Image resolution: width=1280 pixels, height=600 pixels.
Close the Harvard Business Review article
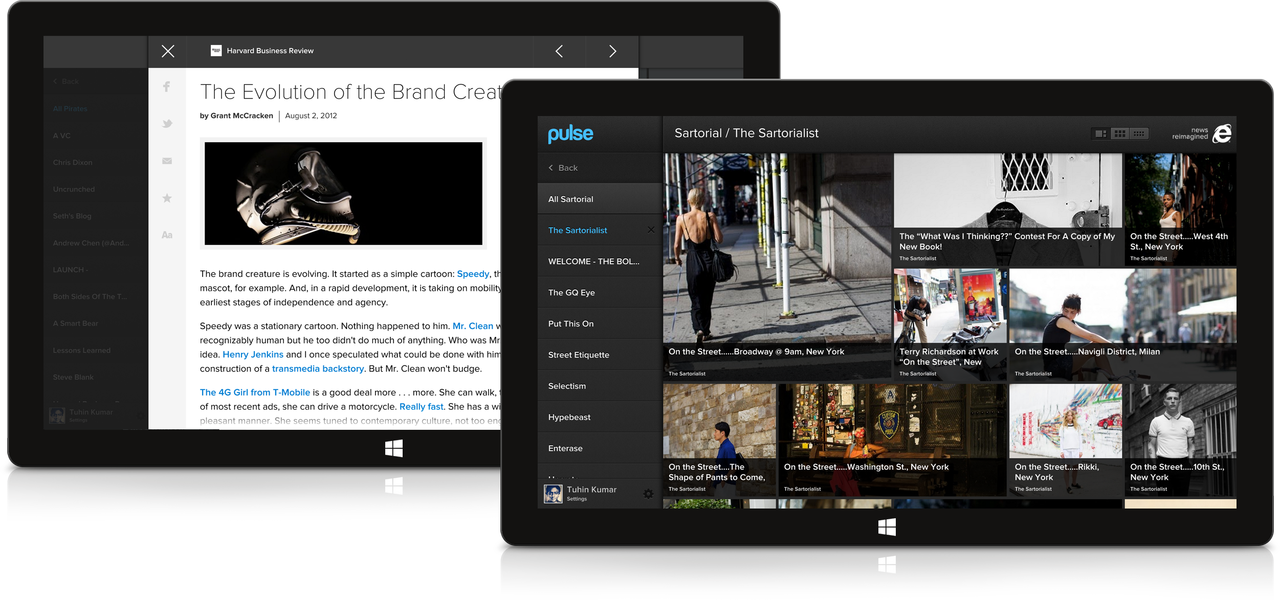coord(168,51)
